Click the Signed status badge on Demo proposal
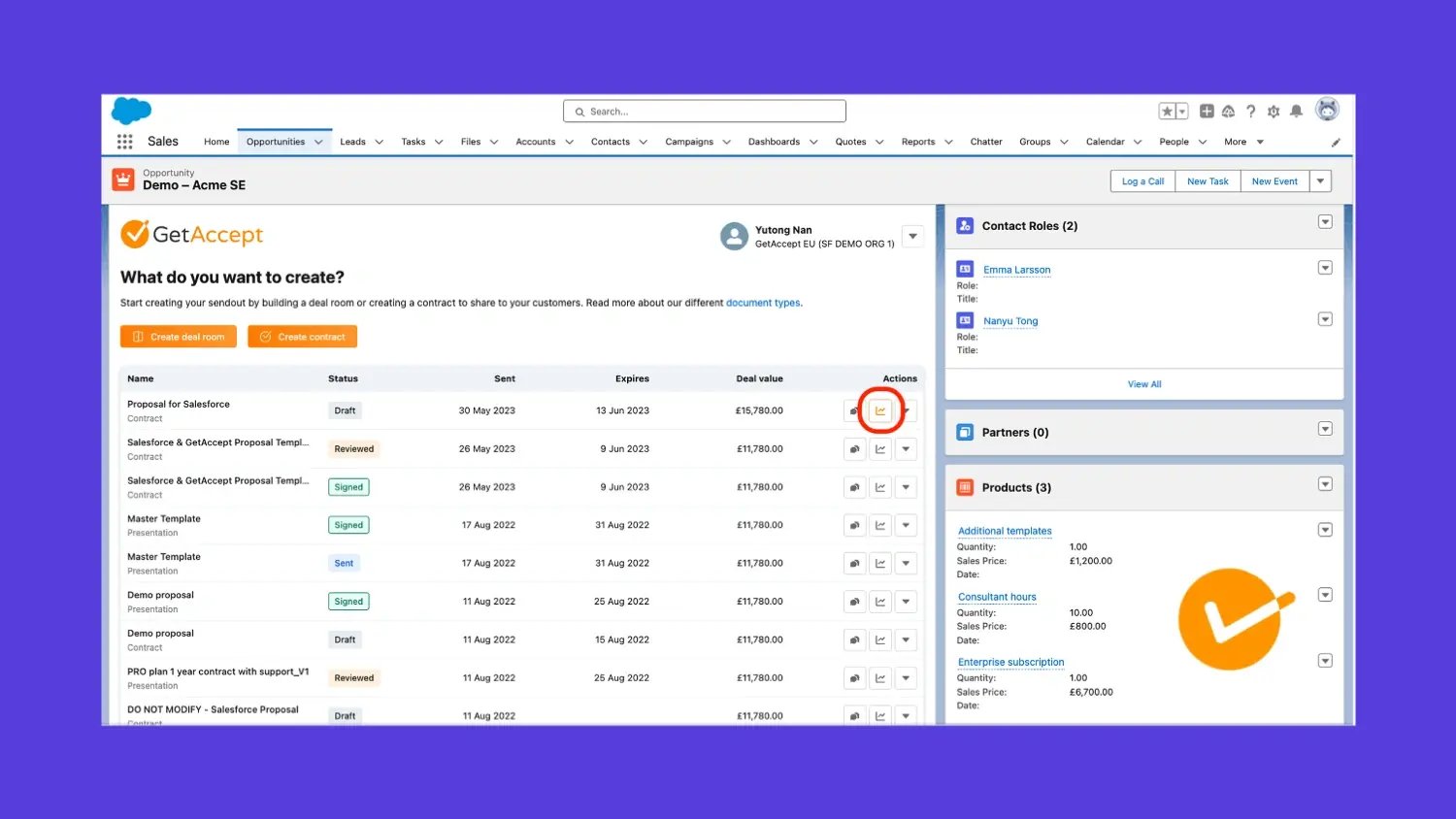1456x819 pixels. tap(348, 602)
